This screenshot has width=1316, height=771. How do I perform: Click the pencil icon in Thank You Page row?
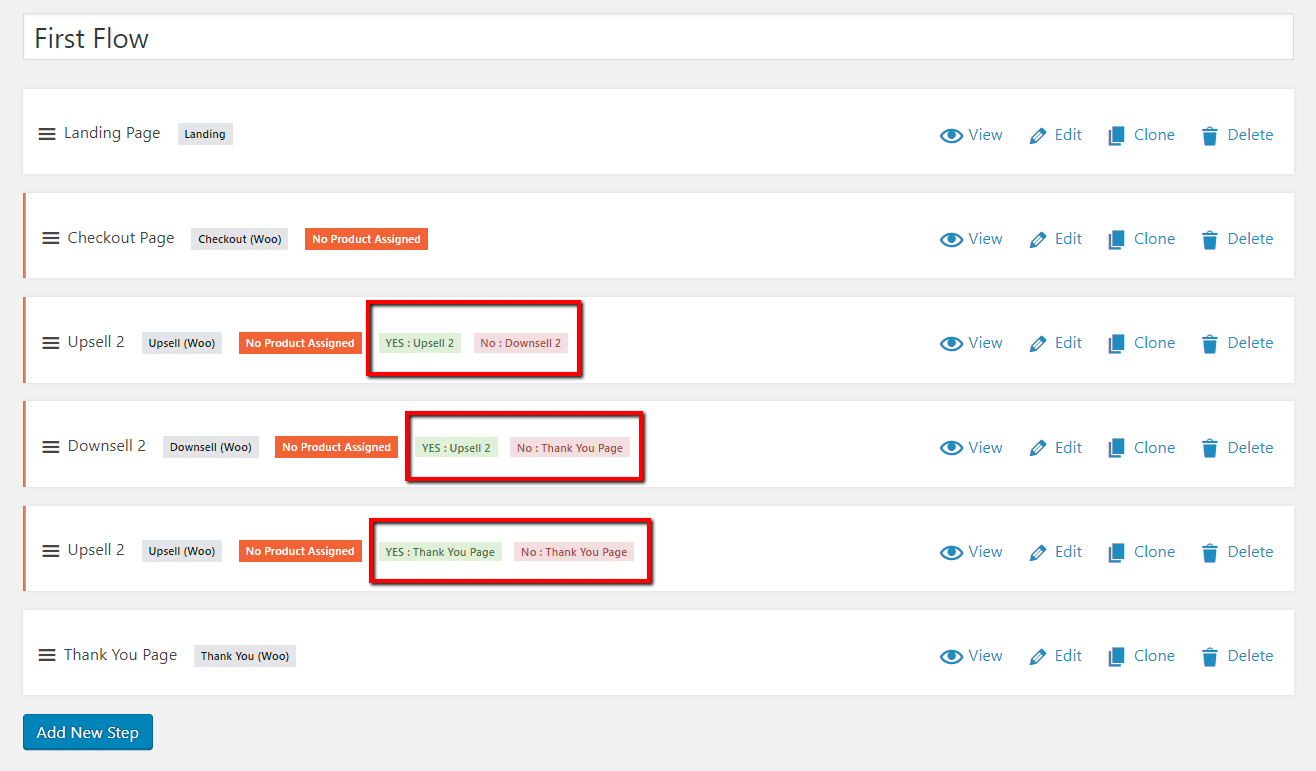(1038, 657)
